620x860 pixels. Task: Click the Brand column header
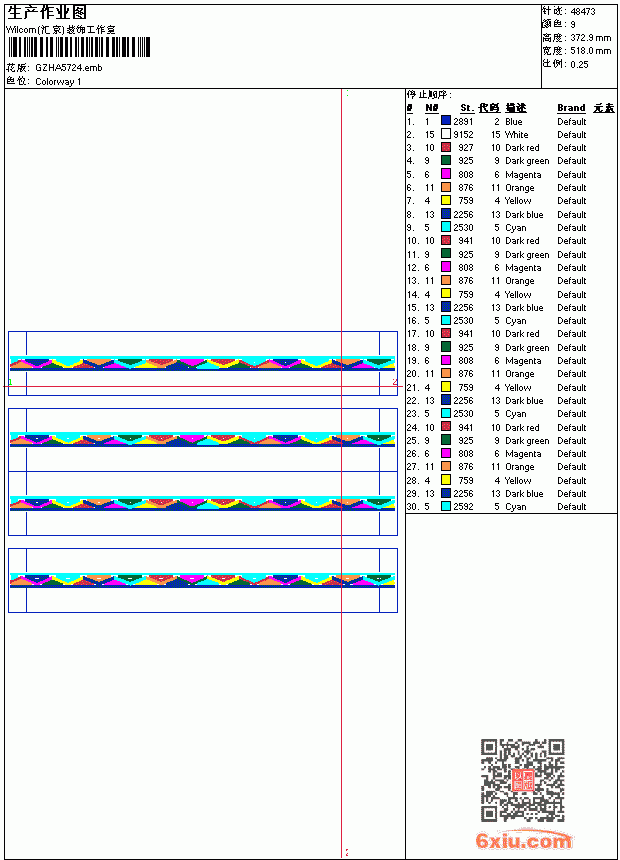tap(571, 108)
